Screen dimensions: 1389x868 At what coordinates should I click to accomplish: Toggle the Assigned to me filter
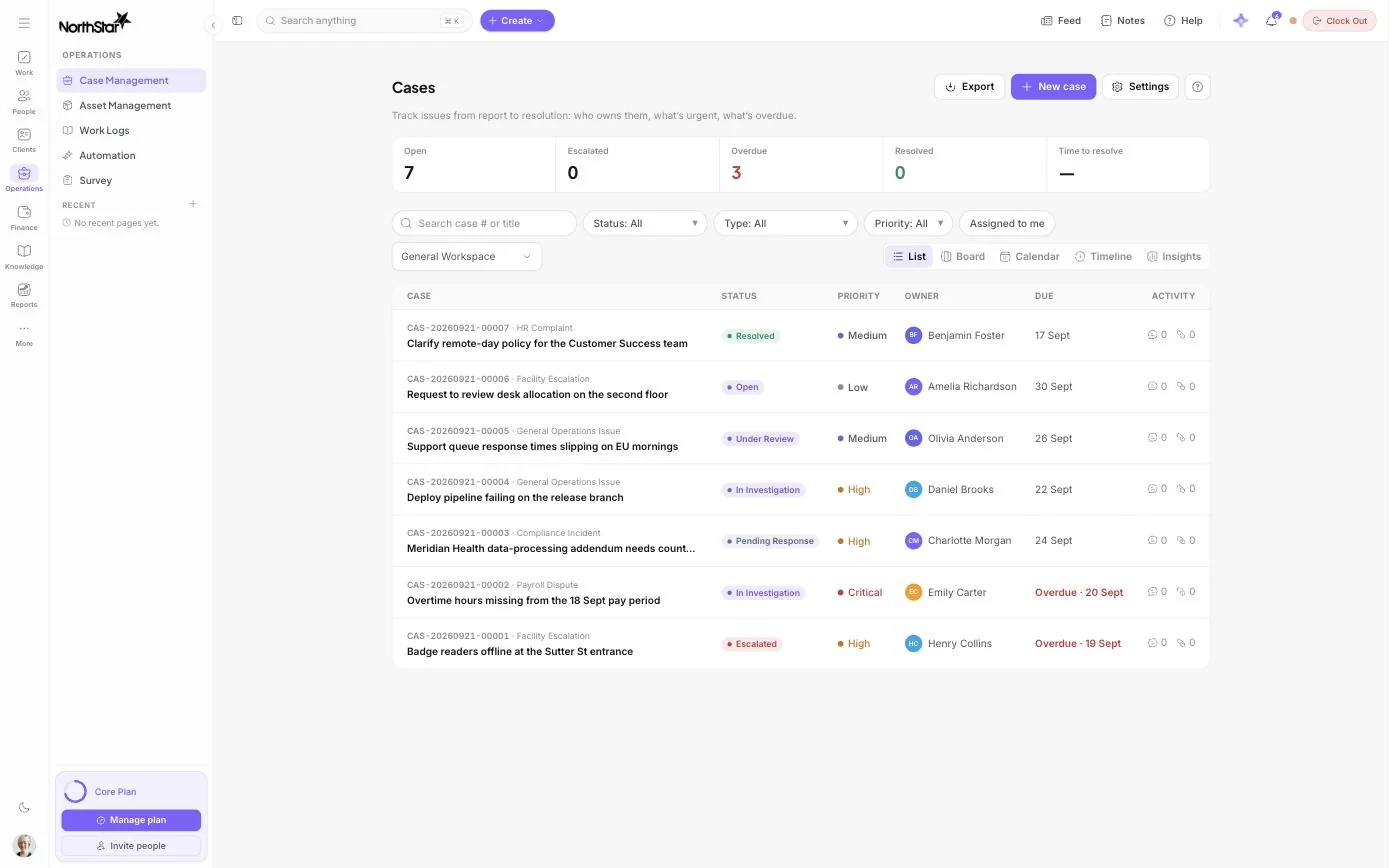(x=1007, y=223)
